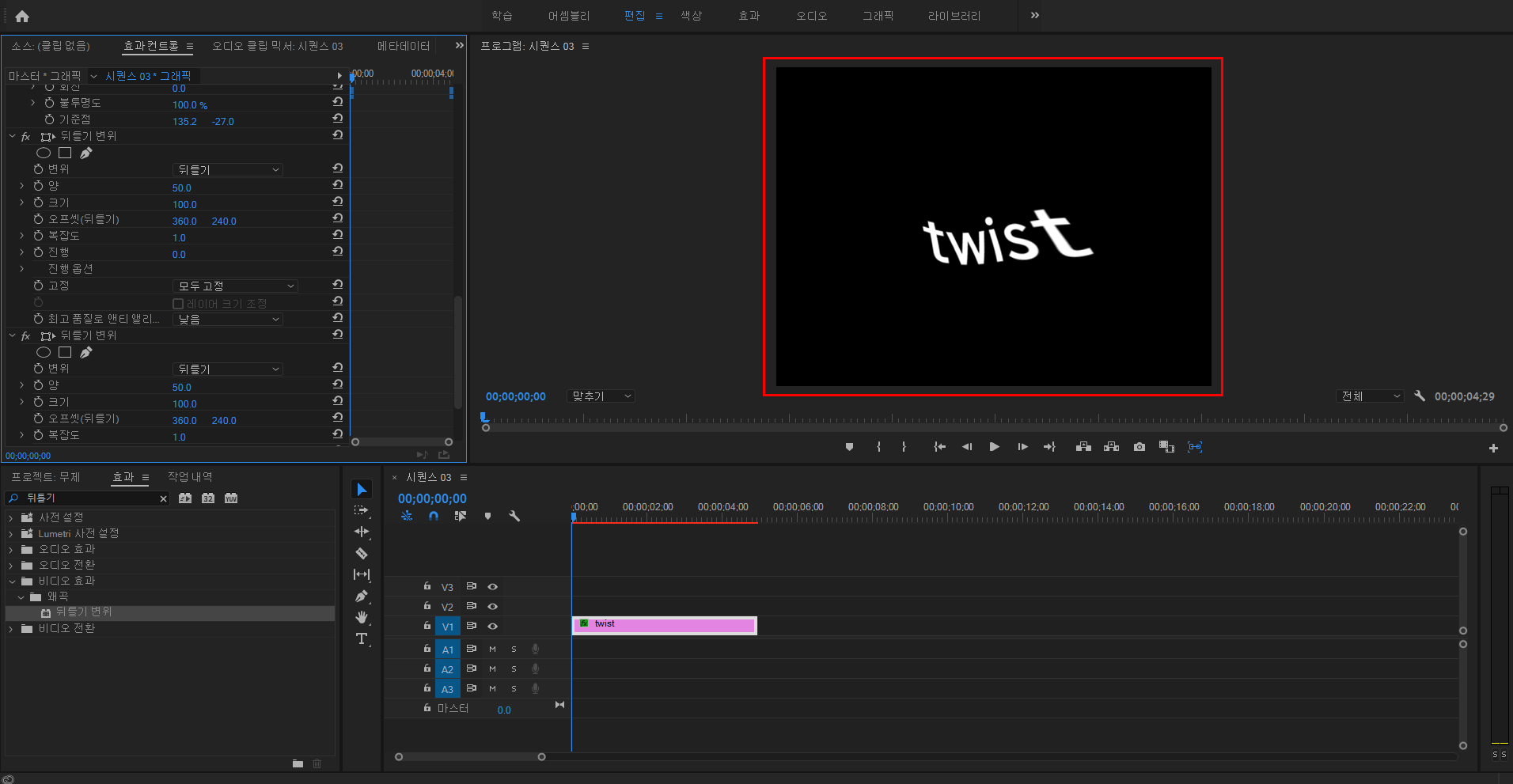The height and width of the screenshot is (784, 1513).
Task: Filter 32-bit color effects
Action: click(x=208, y=498)
